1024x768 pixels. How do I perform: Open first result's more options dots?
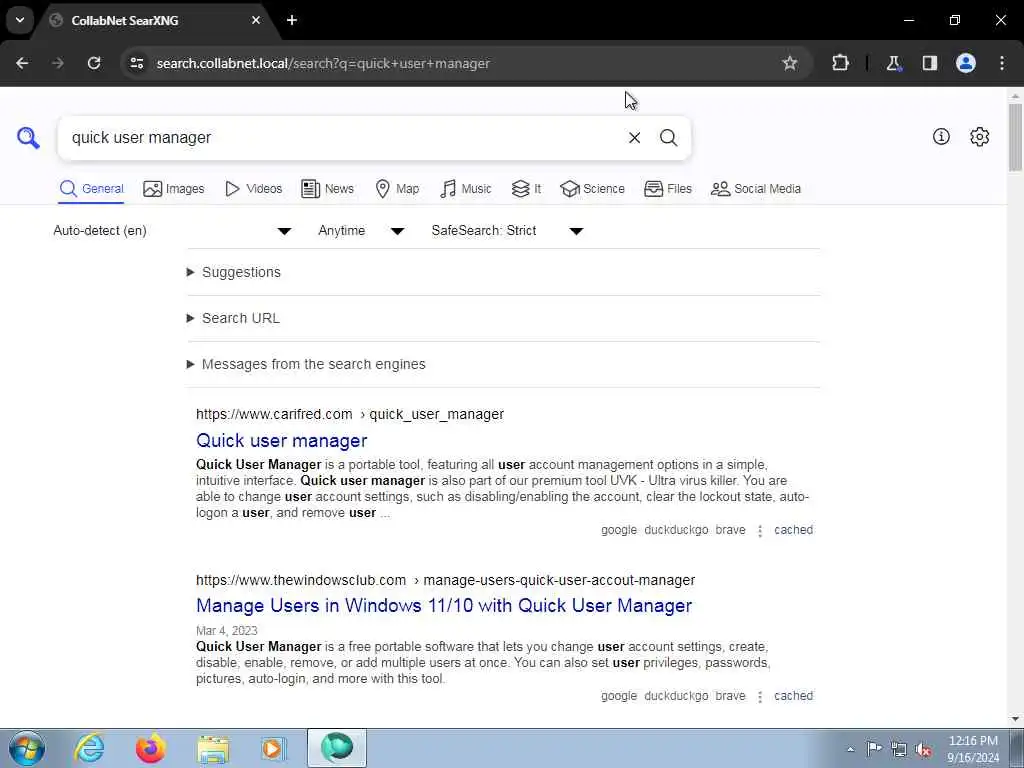pos(760,531)
